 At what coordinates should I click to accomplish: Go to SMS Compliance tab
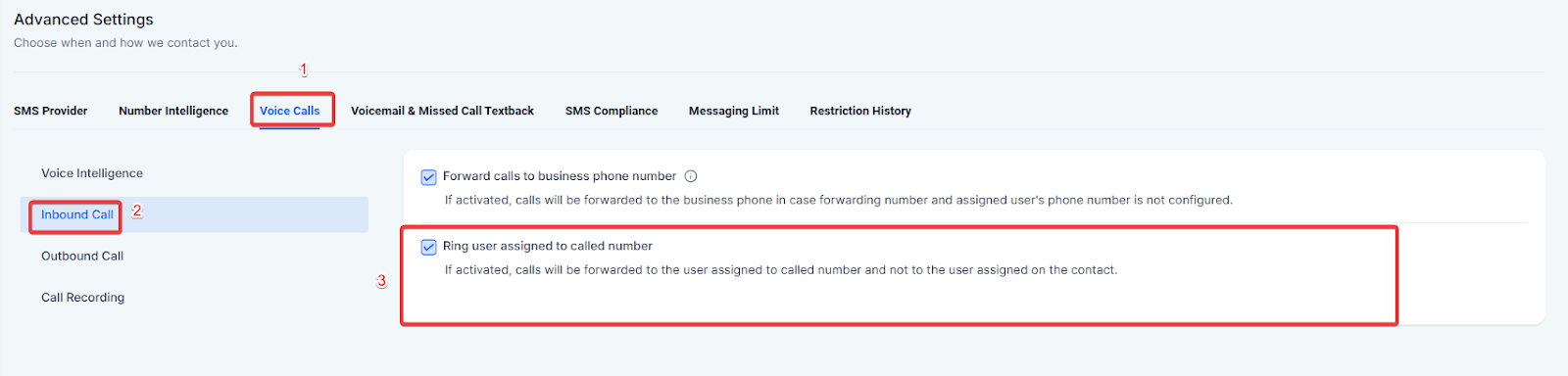click(x=612, y=111)
